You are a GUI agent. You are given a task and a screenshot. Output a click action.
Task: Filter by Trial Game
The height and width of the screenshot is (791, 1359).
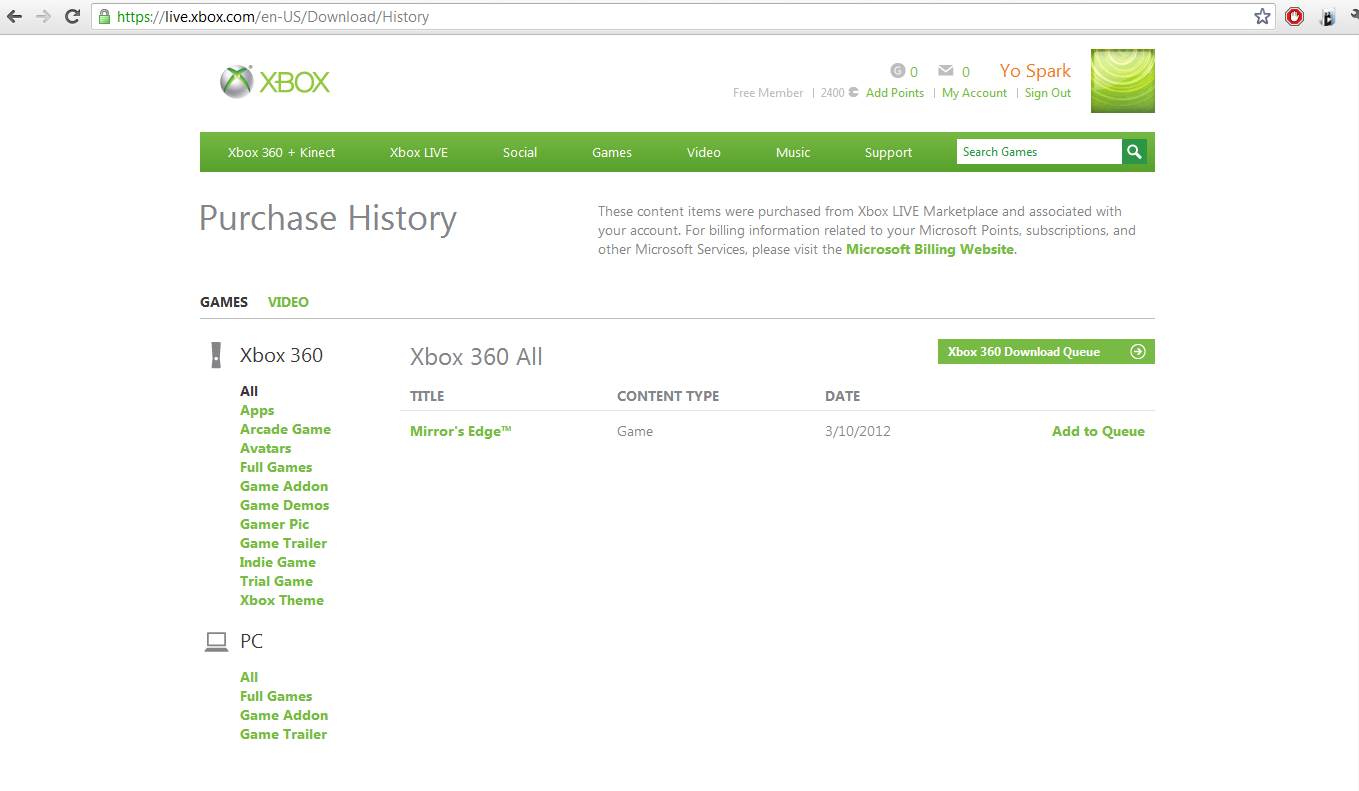coord(276,581)
